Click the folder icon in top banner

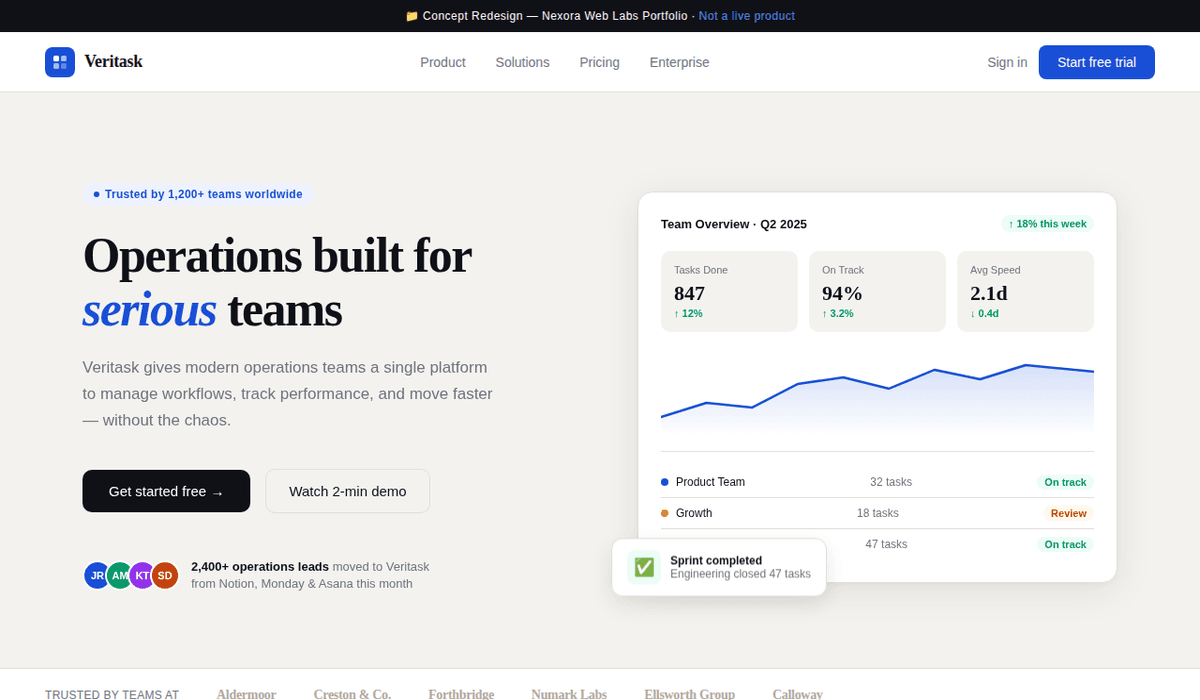point(412,16)
